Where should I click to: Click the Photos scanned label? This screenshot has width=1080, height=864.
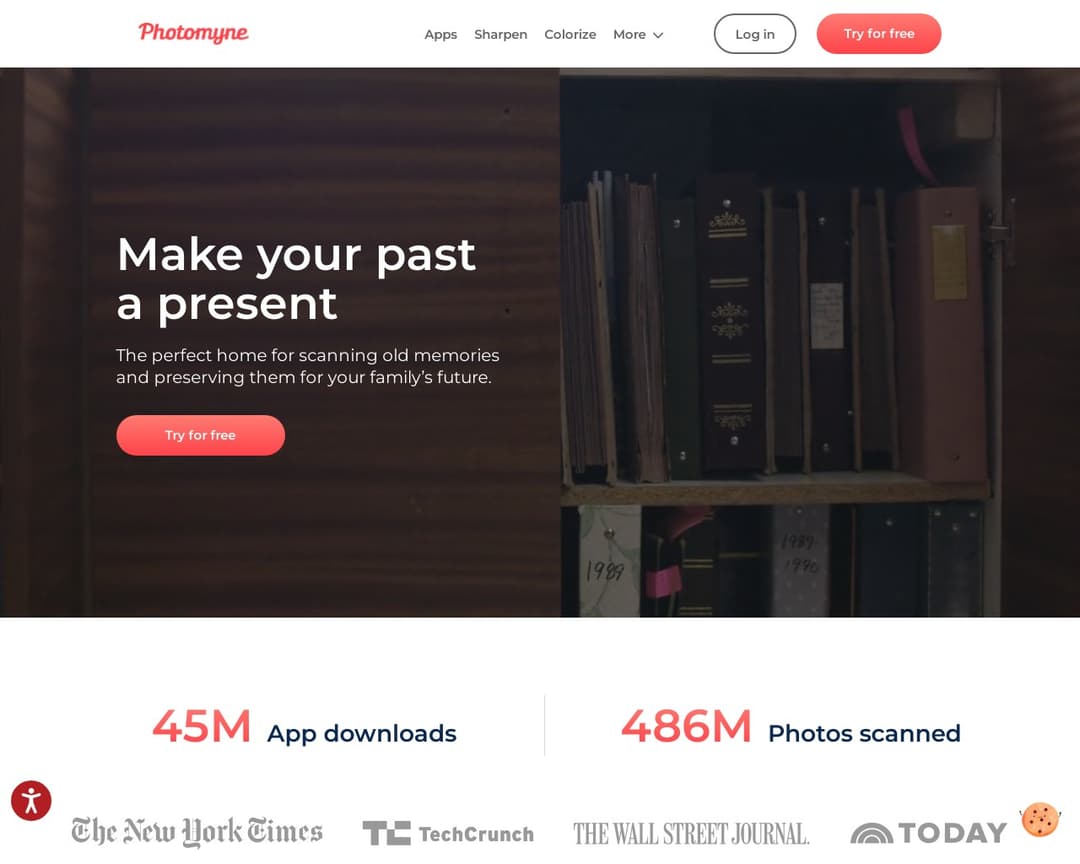[x=864, y=733]
